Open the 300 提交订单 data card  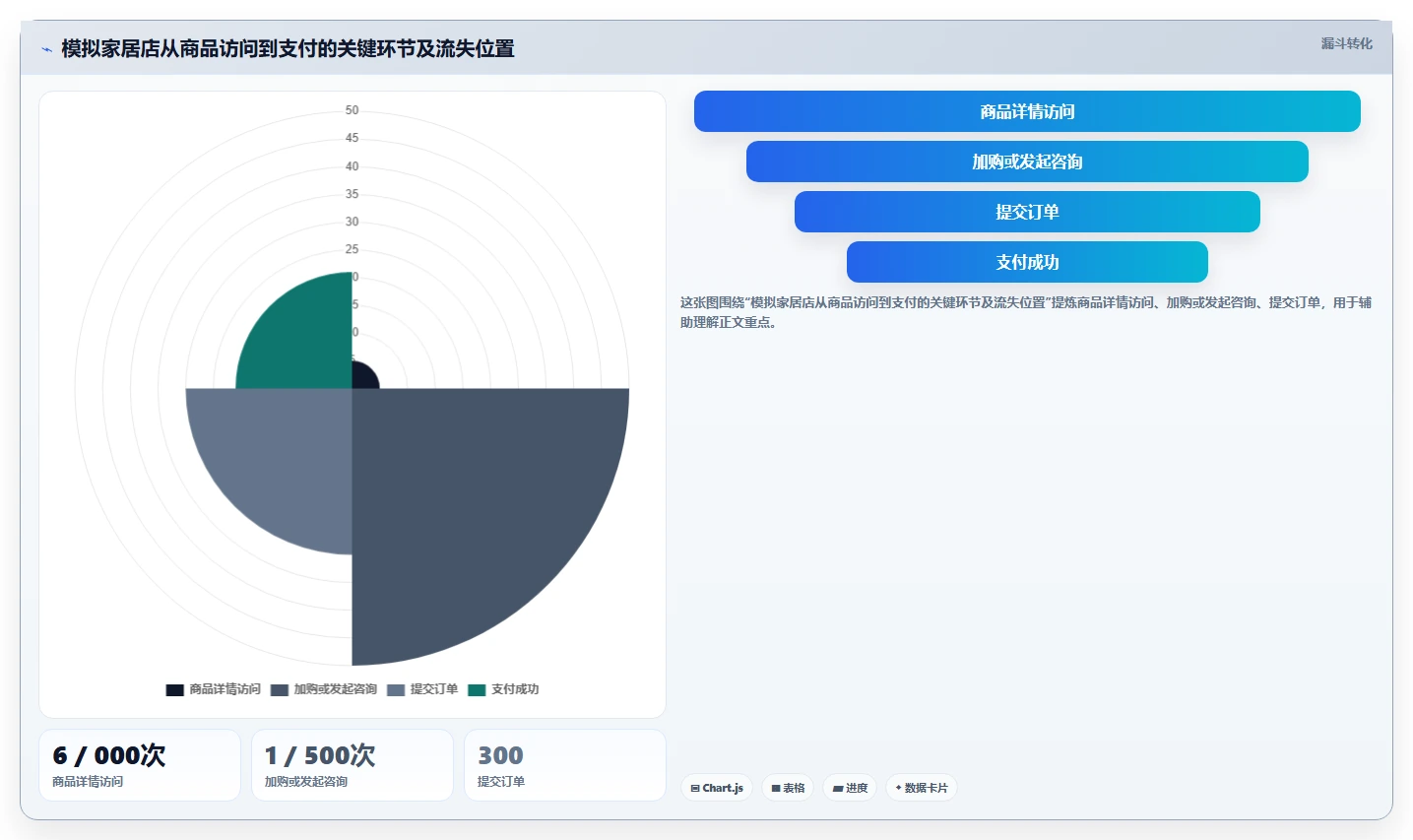click(565, 765)
